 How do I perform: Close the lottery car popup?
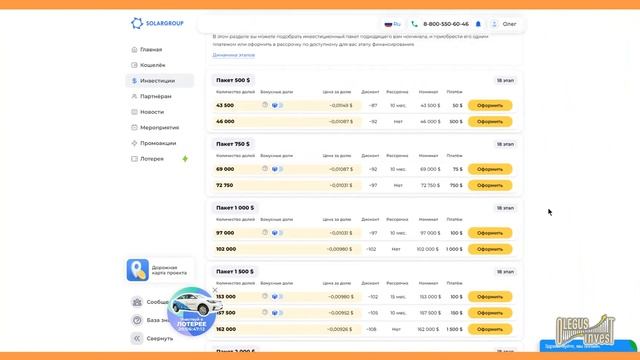tap(215, 290)
